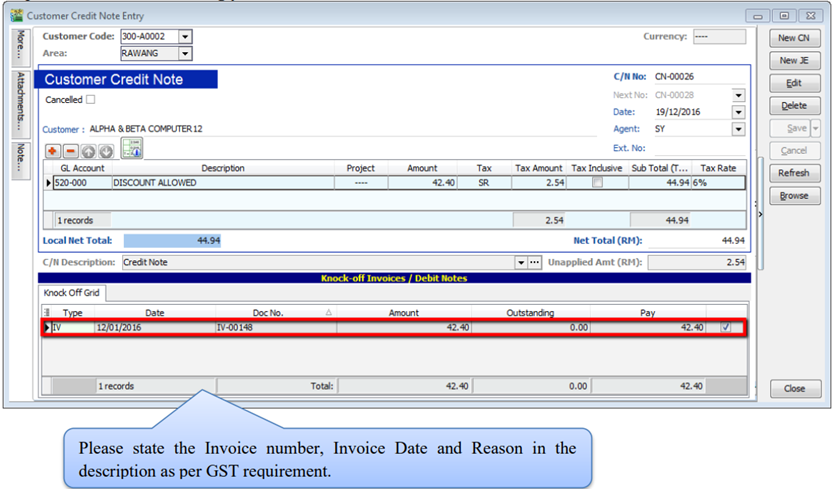The height and width of the screenshot is (489, 833).
Task: Click the red minus delete-row icon
Action: click(x=70, y=151)
